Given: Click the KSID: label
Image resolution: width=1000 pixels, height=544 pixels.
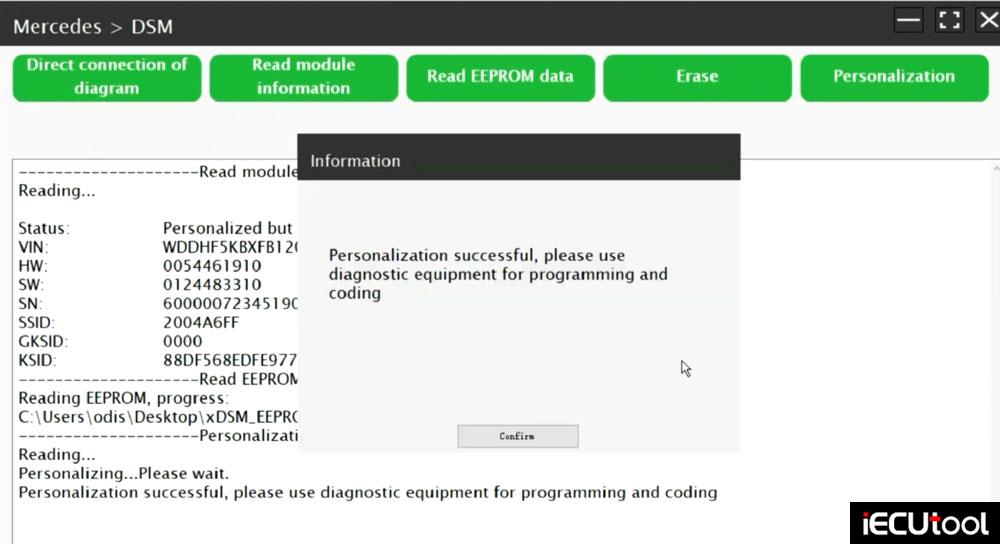Looking at the screenshot, I should point(37,360).
